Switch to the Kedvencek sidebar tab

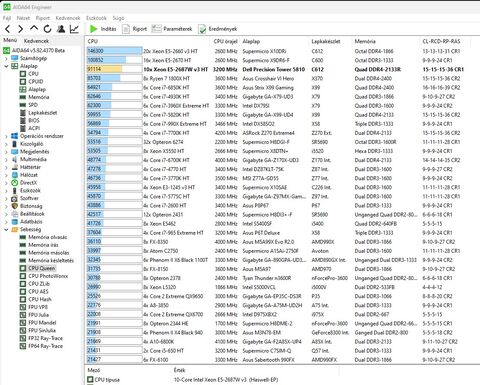click(36, 41)
